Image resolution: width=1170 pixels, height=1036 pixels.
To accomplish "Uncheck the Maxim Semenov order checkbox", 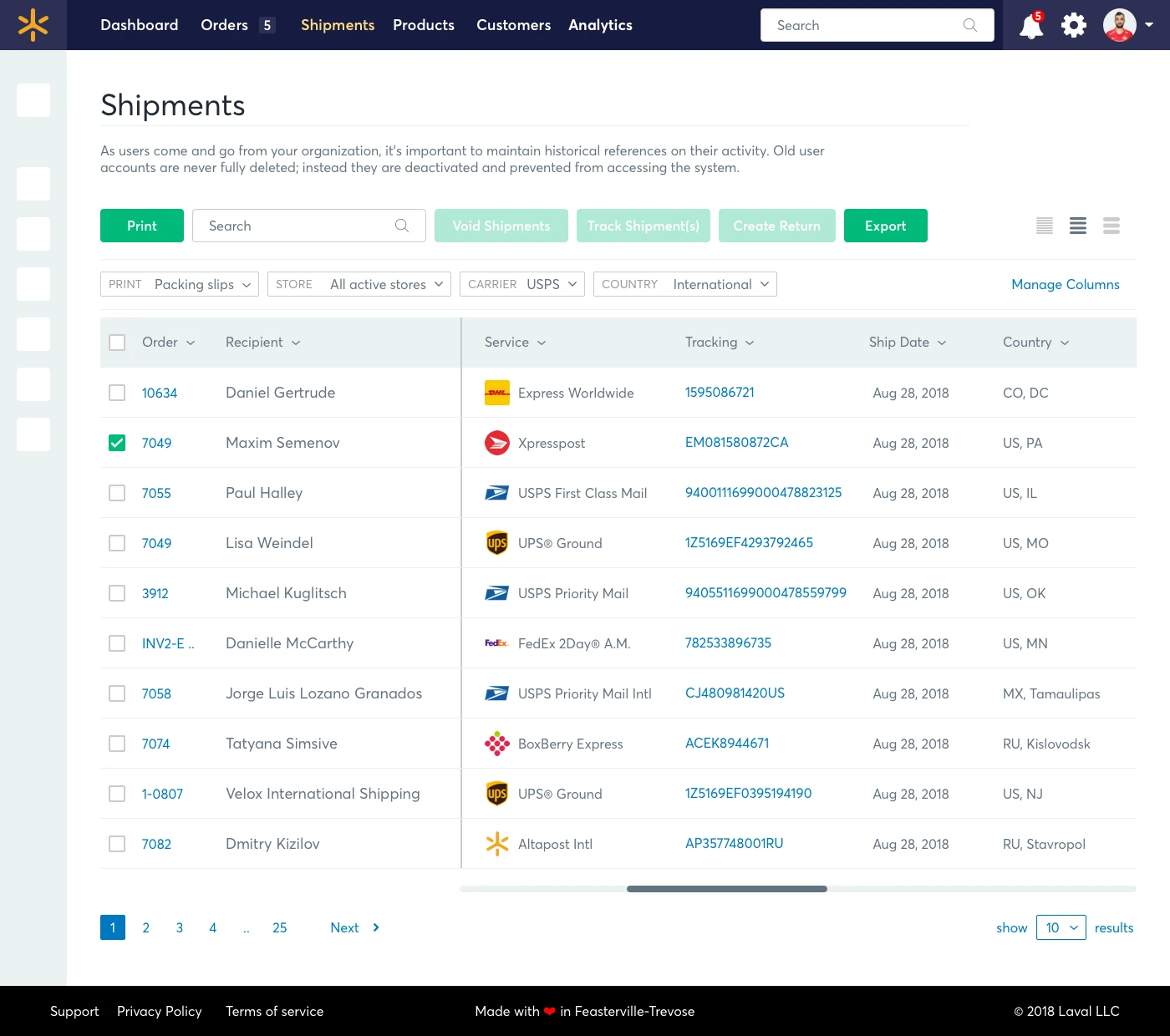I will click(x=117, y=443).
